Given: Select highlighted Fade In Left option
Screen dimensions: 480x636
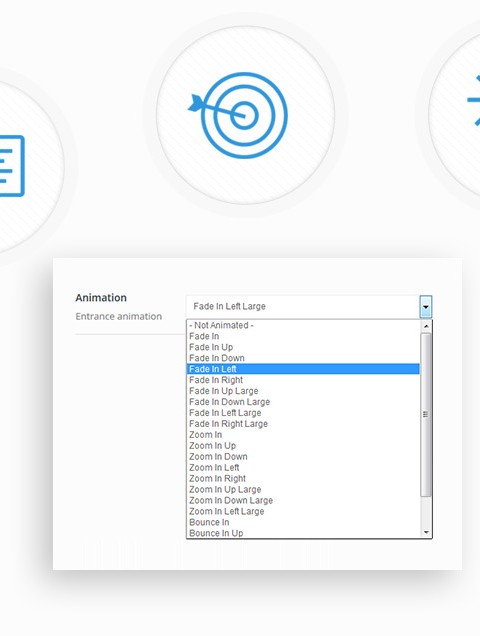Looking at the screenshot, I should pos(303,369).
